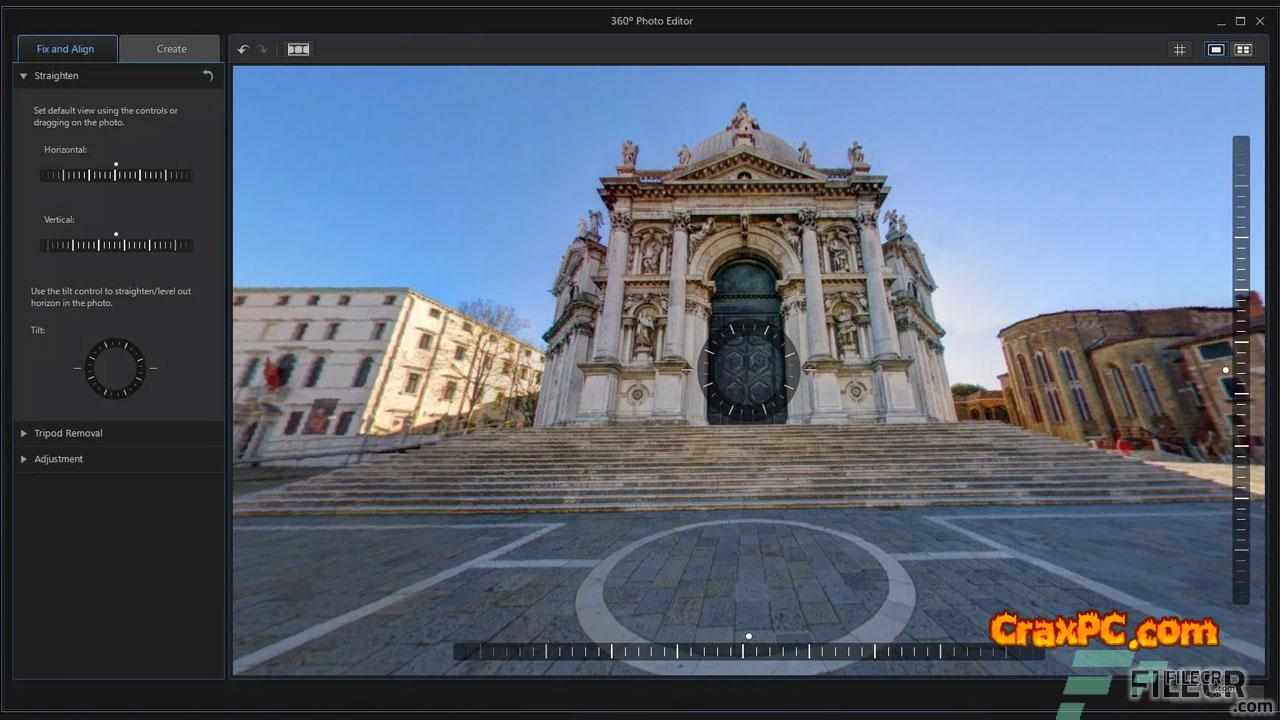
Task: Open the Fix and Align tab
Action: 66,49
